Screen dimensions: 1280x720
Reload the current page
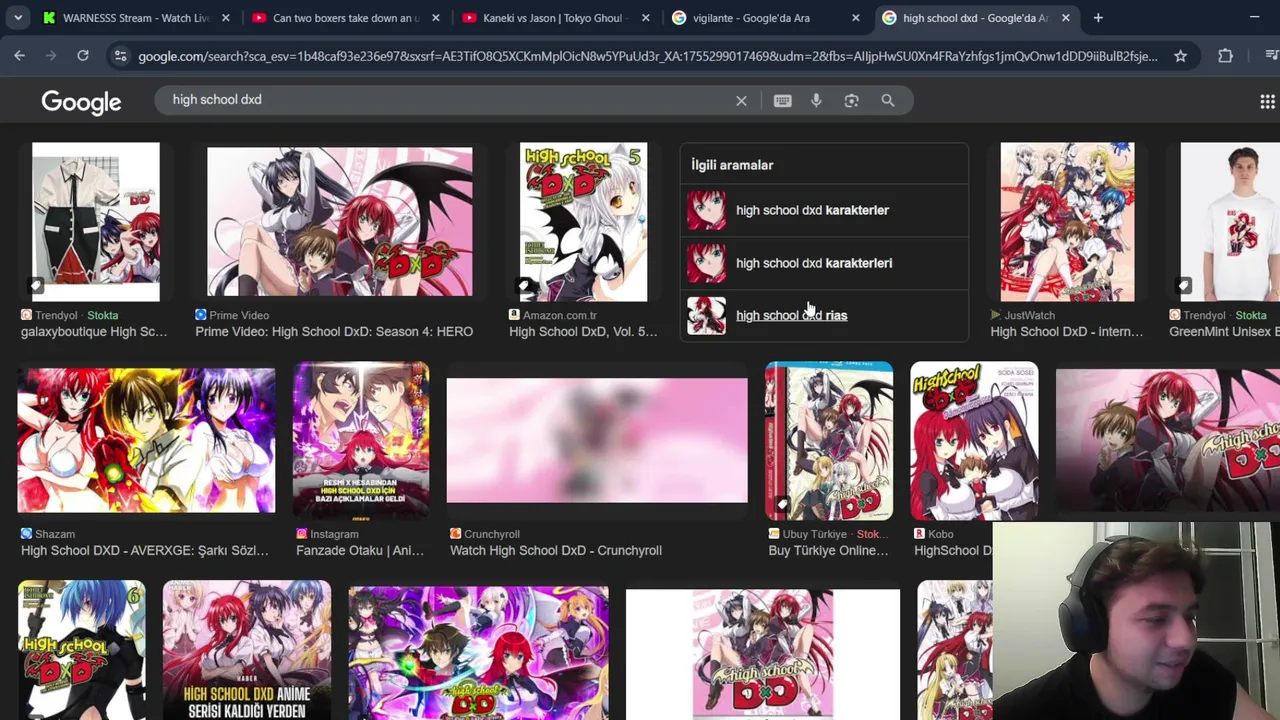(83, 56)
